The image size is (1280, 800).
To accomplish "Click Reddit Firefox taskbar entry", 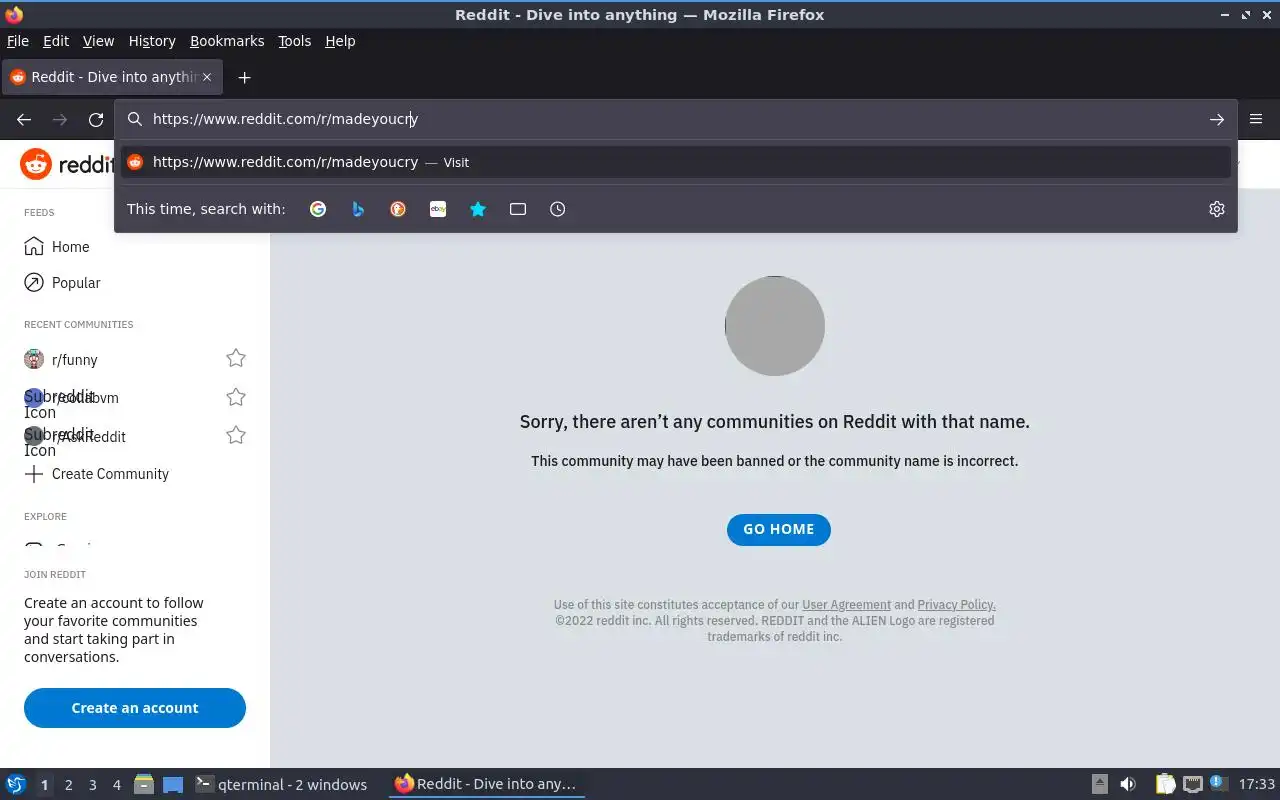I will click(486, 785).
